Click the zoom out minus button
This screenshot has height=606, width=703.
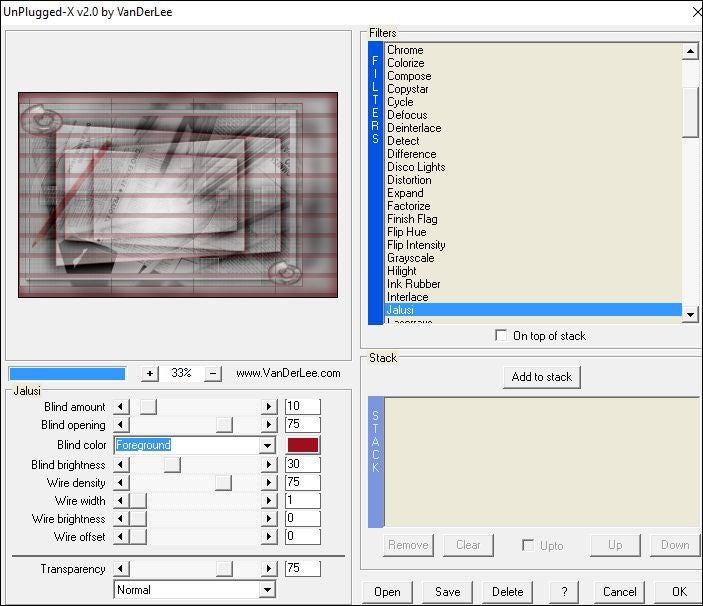213,373
